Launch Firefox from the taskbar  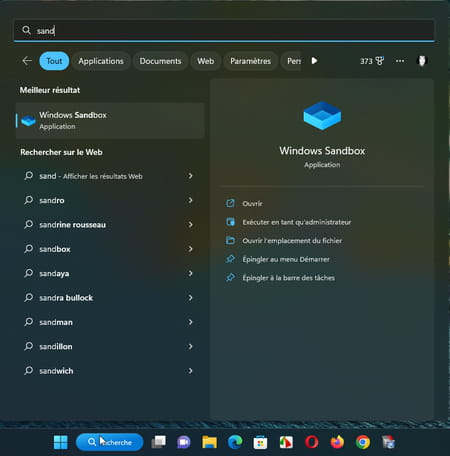pyautogui.click(x=337, y=442)
